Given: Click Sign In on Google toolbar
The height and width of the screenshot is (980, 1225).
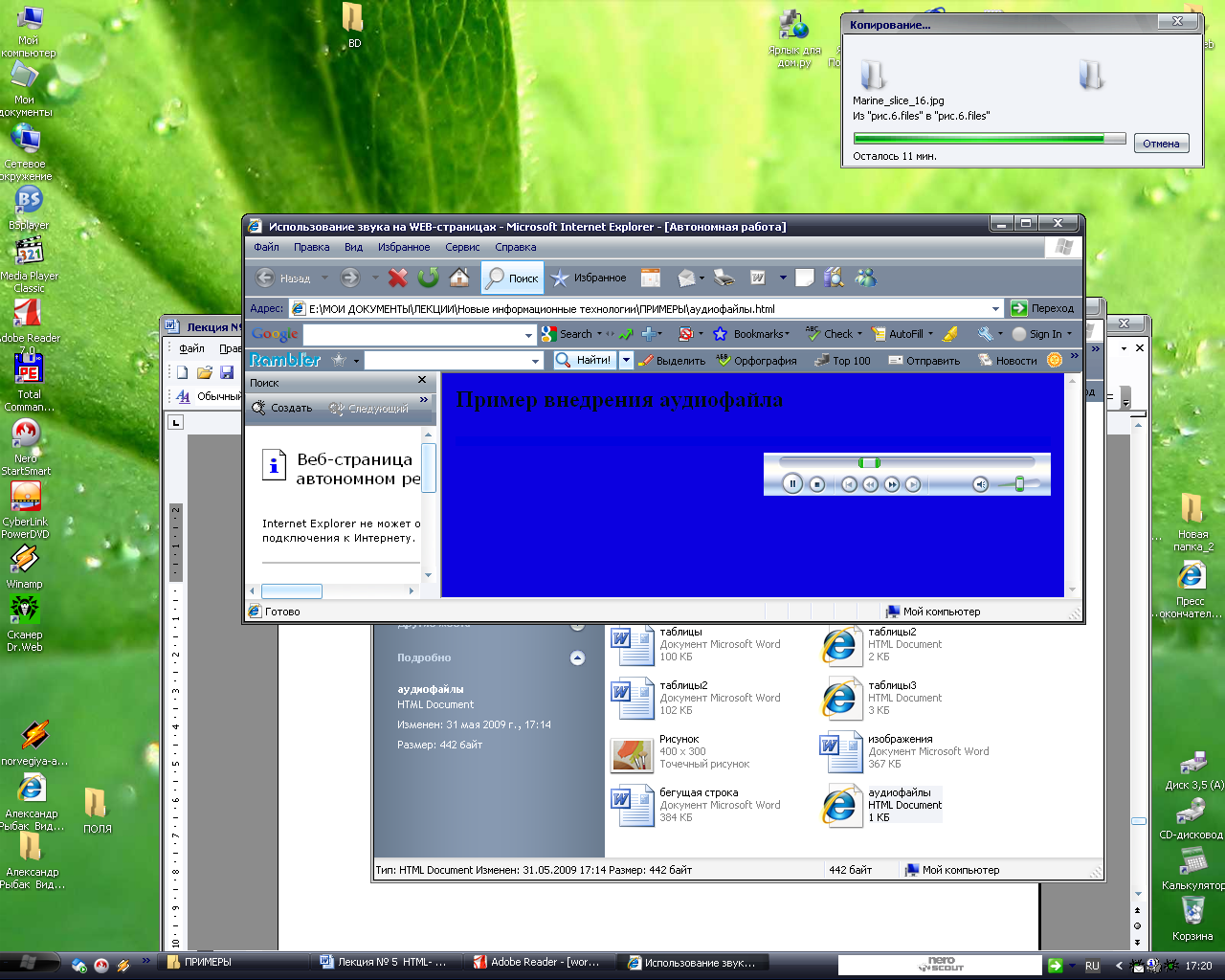Looking at the screenshot, I should [x=1037, y=334].
